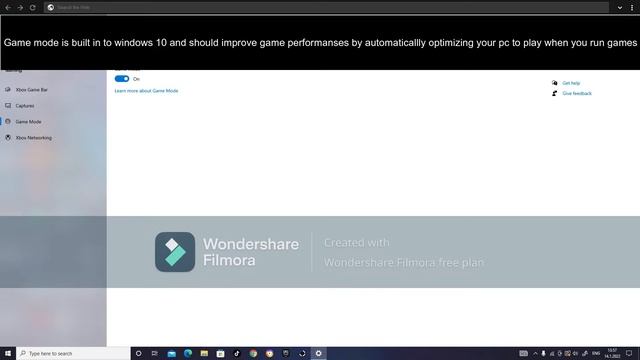Open the Get help link
640x360 pixels.
tap(571, 83)
